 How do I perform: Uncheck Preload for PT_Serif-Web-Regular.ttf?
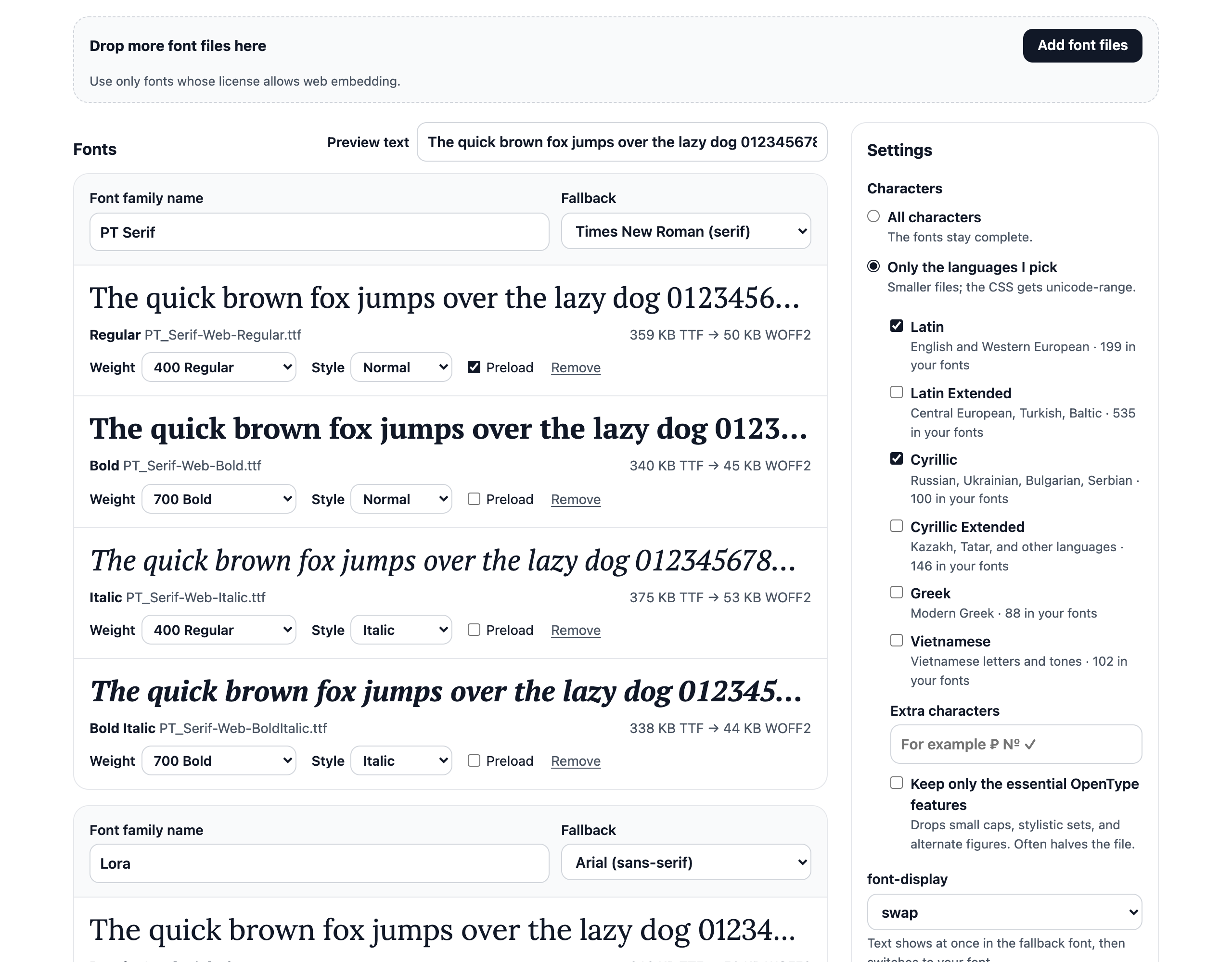click(474, 367)
